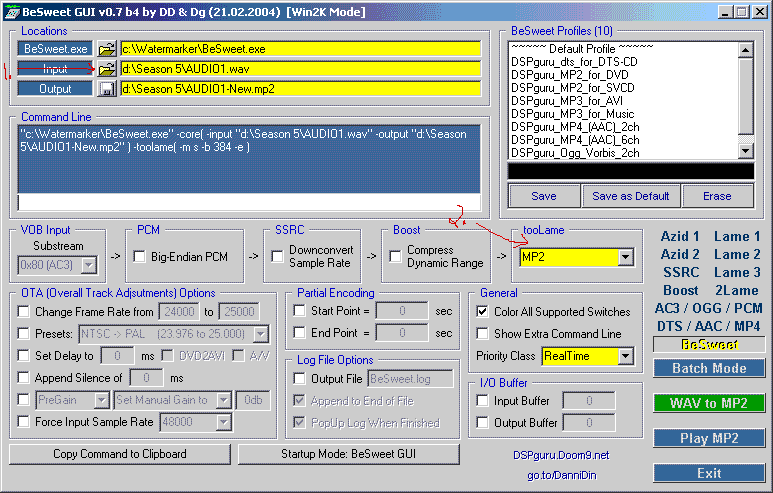This screenshot has width=773, height=493.
Task: Click profiles list scroll up arrow
Action: coord(745,50)
